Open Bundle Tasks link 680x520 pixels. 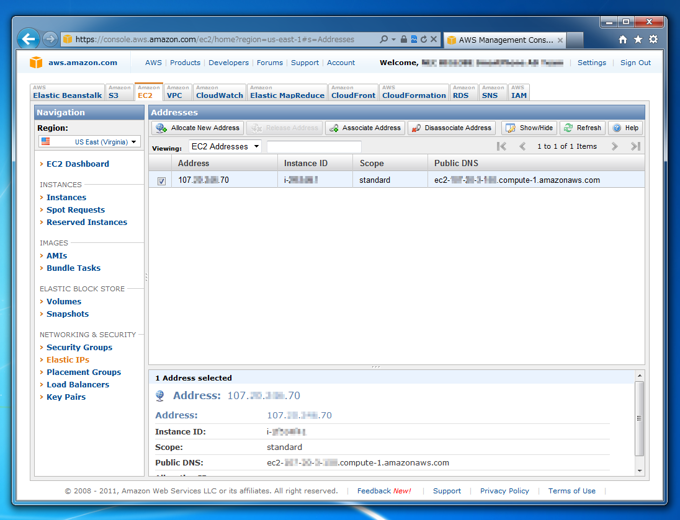[73, 268]
